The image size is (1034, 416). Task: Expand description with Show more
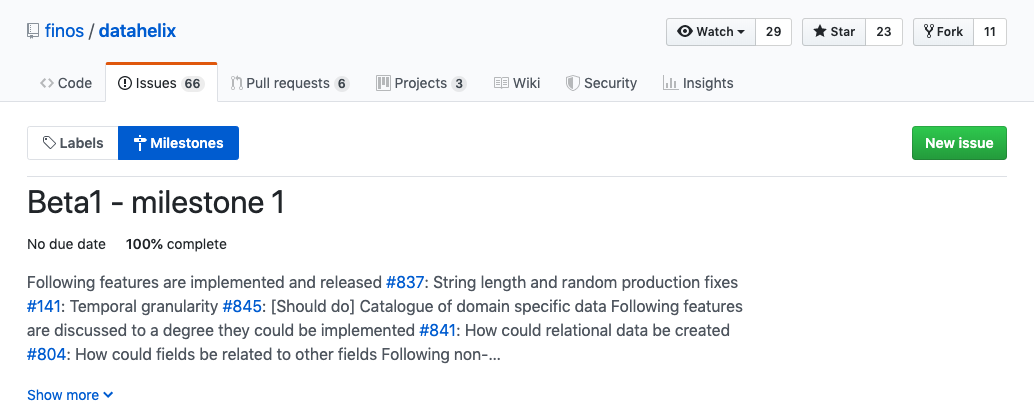[x=70, y=395]
